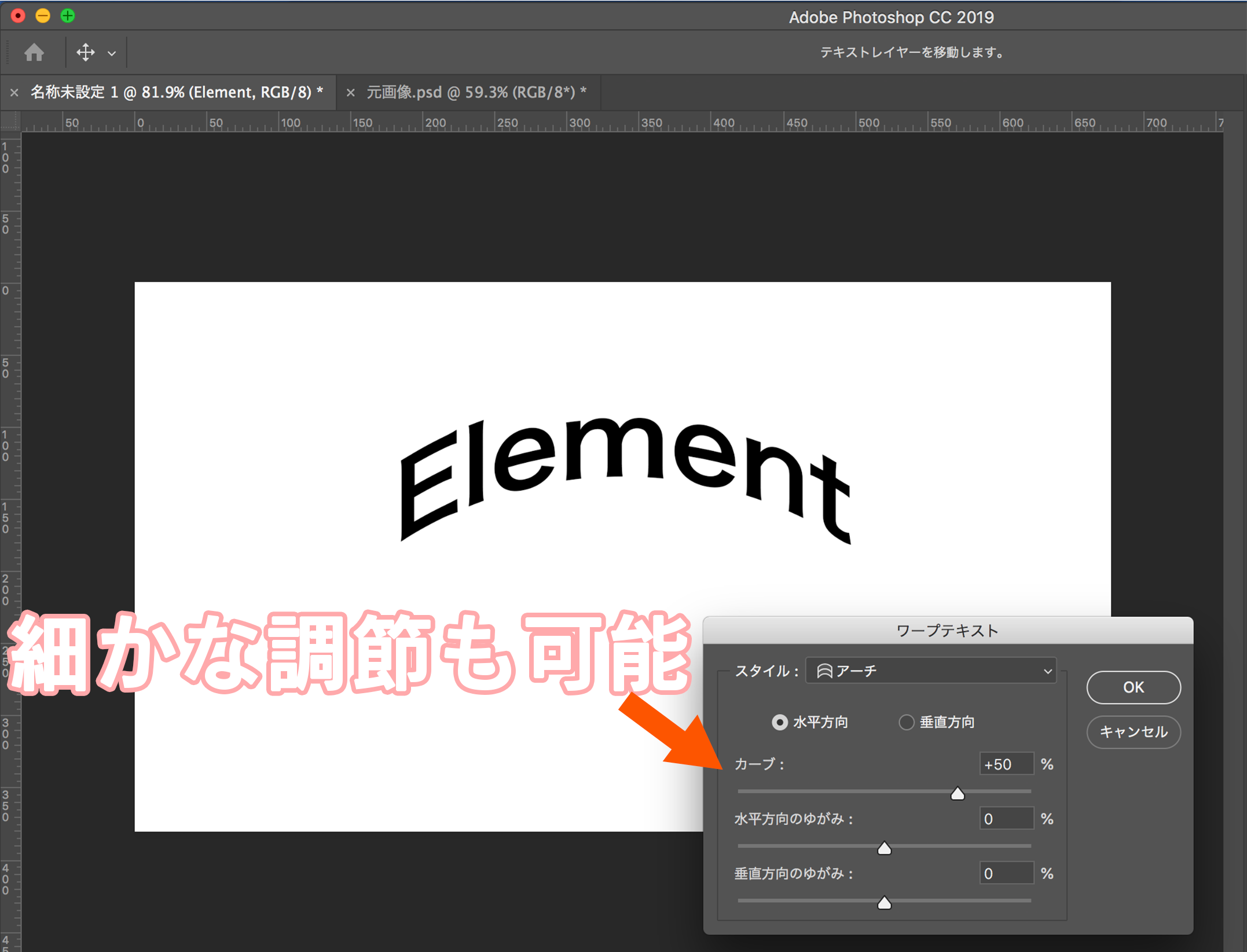The image size is (1247, 952).
Task: Click the 垂直方向のゆがみ value field
Action: click(1006, 873)
